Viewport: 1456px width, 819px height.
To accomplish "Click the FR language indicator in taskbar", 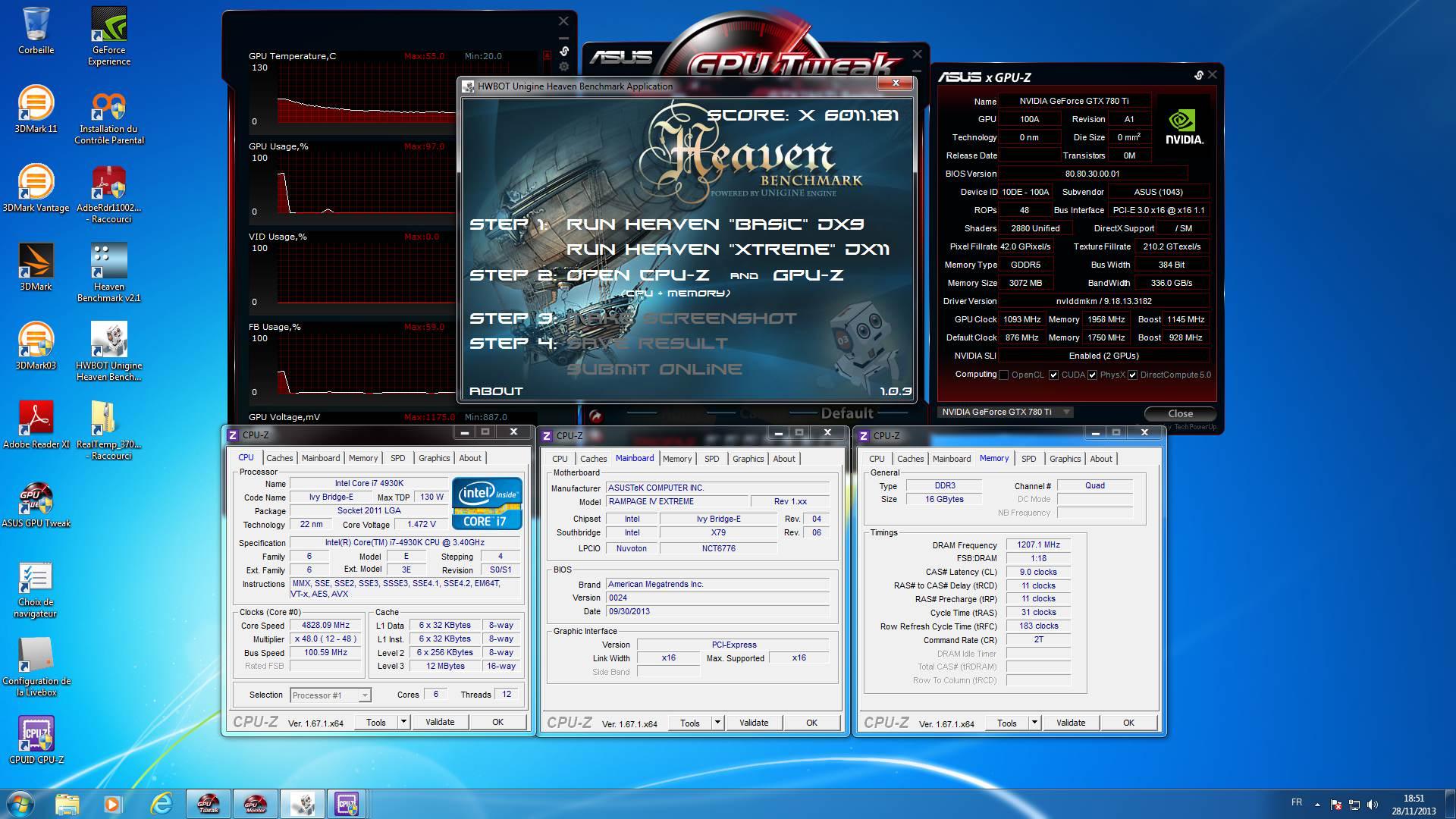I will tap(1297, 802).
